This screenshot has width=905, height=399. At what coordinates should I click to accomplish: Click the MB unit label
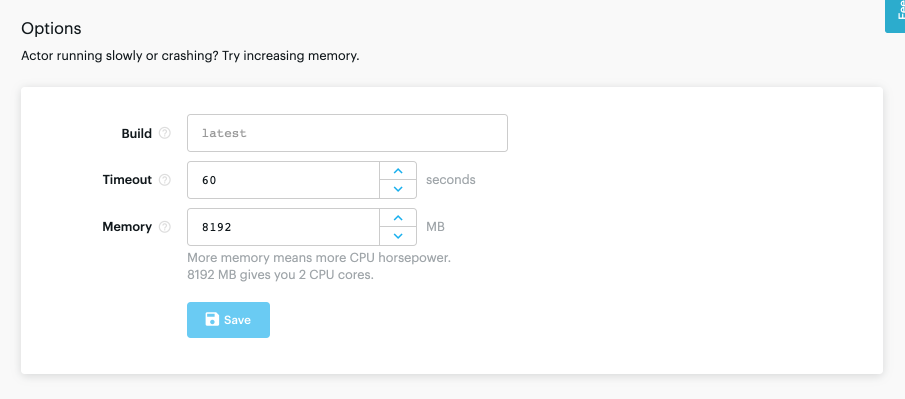point(435,226)
